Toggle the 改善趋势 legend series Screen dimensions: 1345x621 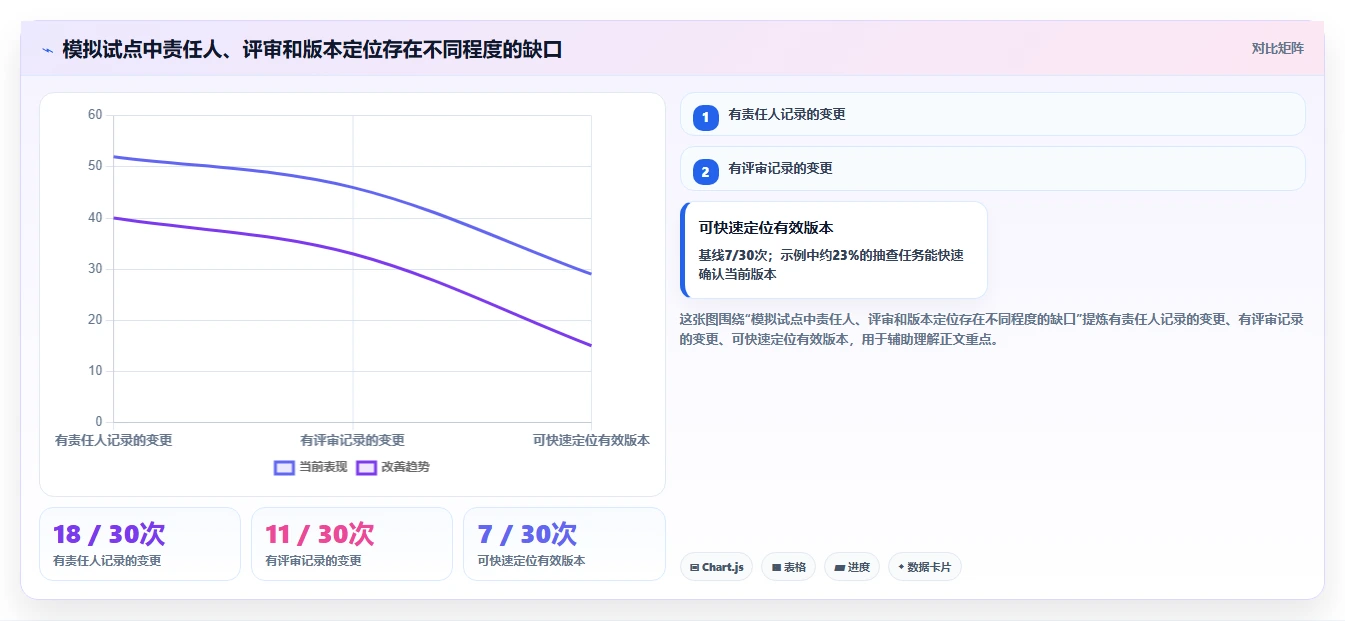(393, 467)
